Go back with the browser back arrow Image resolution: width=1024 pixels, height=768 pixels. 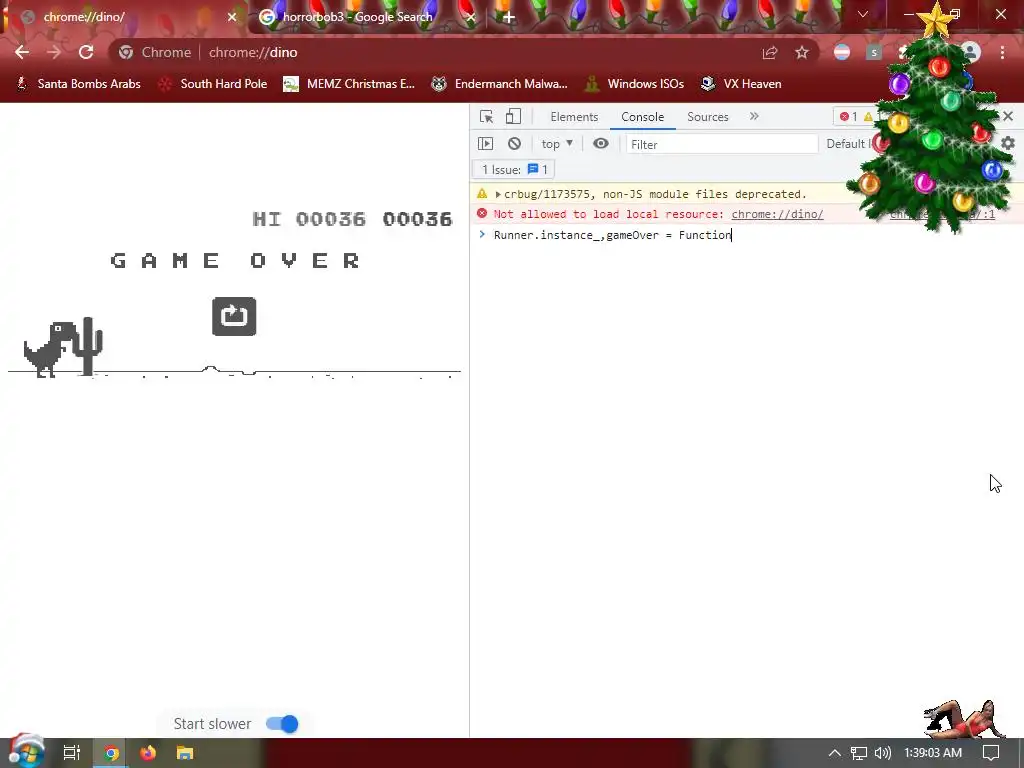click(x=22, y=52)
